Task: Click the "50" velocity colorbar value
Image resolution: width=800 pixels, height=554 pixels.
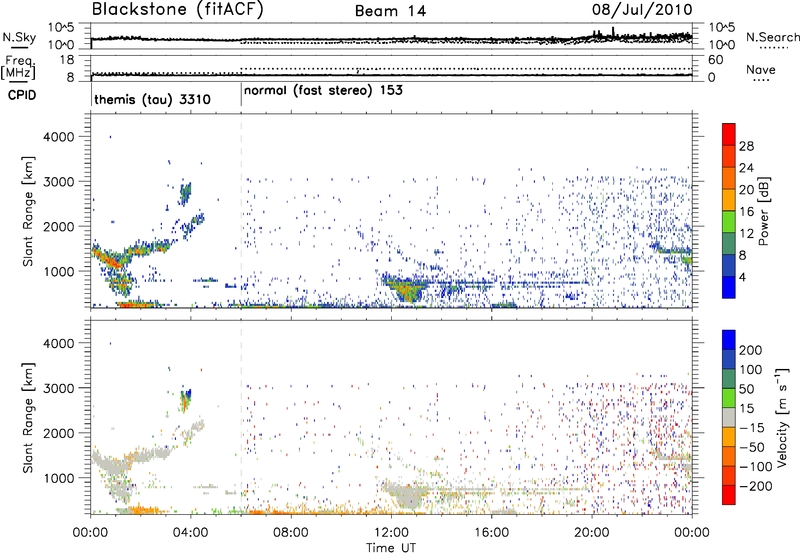Action: pos(746,389)
